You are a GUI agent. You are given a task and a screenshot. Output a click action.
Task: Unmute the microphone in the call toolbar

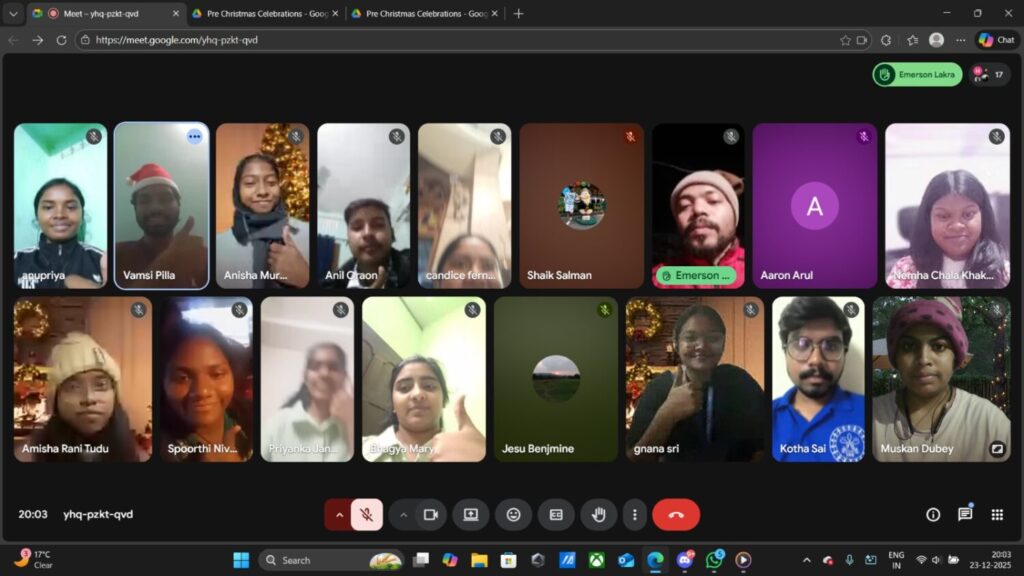point(367,514)
